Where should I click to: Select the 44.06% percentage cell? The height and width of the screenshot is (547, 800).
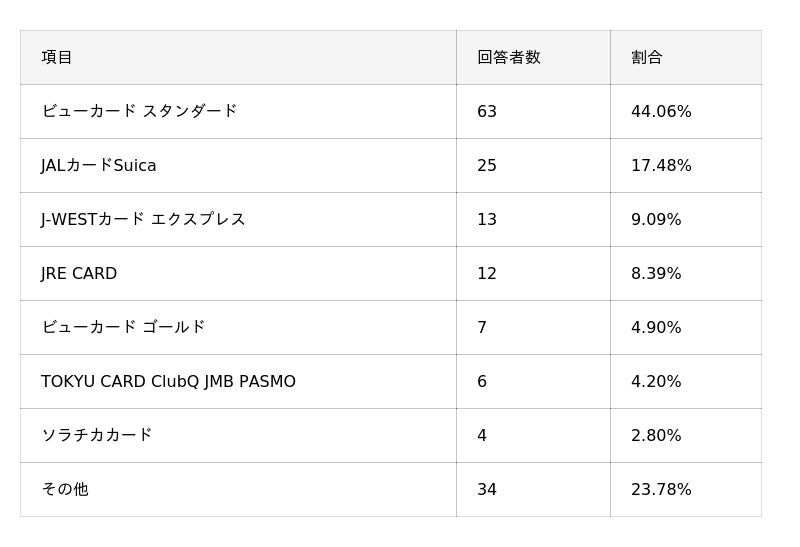[x=661, y=111]
